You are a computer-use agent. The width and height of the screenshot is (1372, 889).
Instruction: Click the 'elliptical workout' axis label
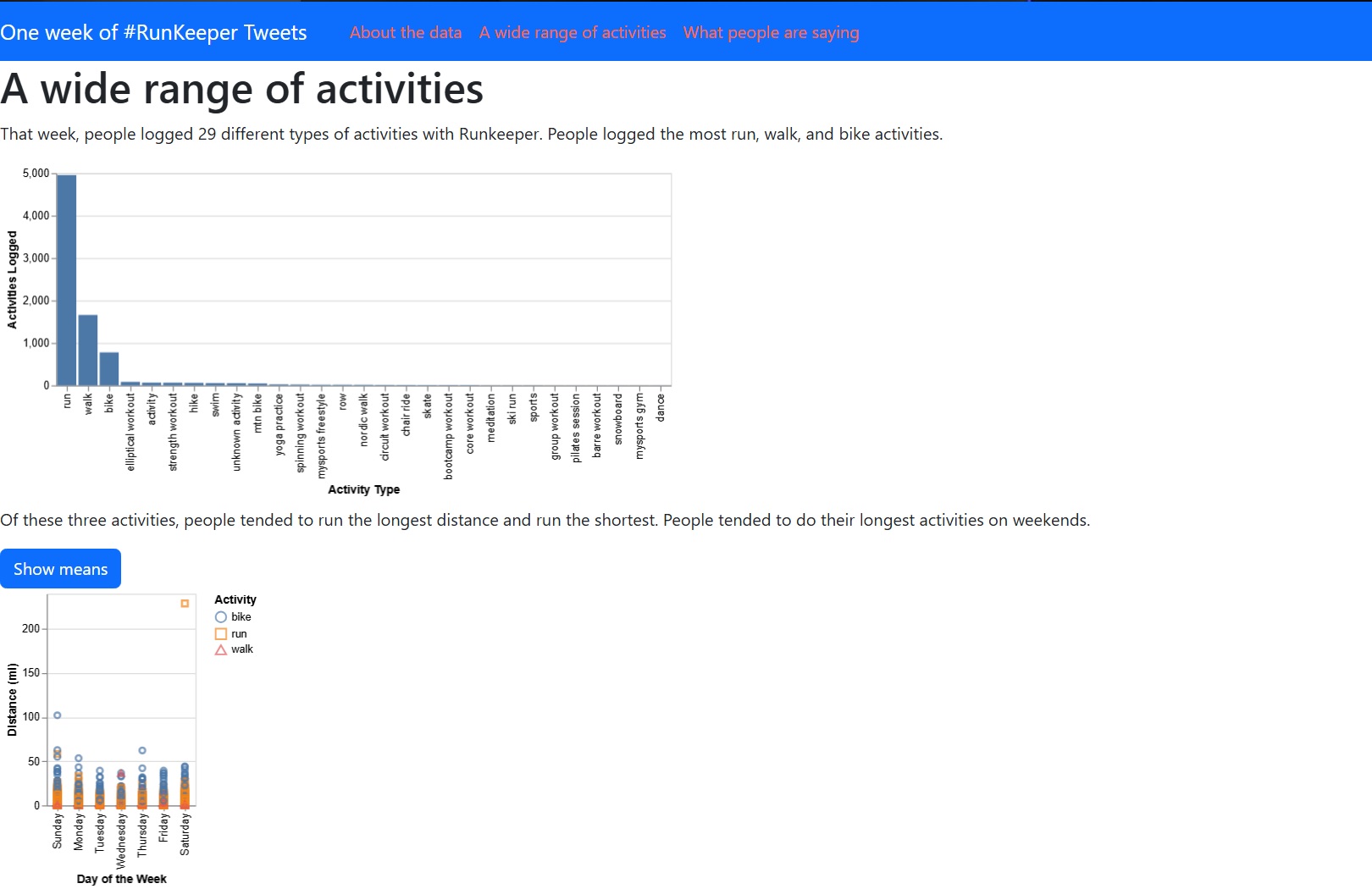point(130,432)
